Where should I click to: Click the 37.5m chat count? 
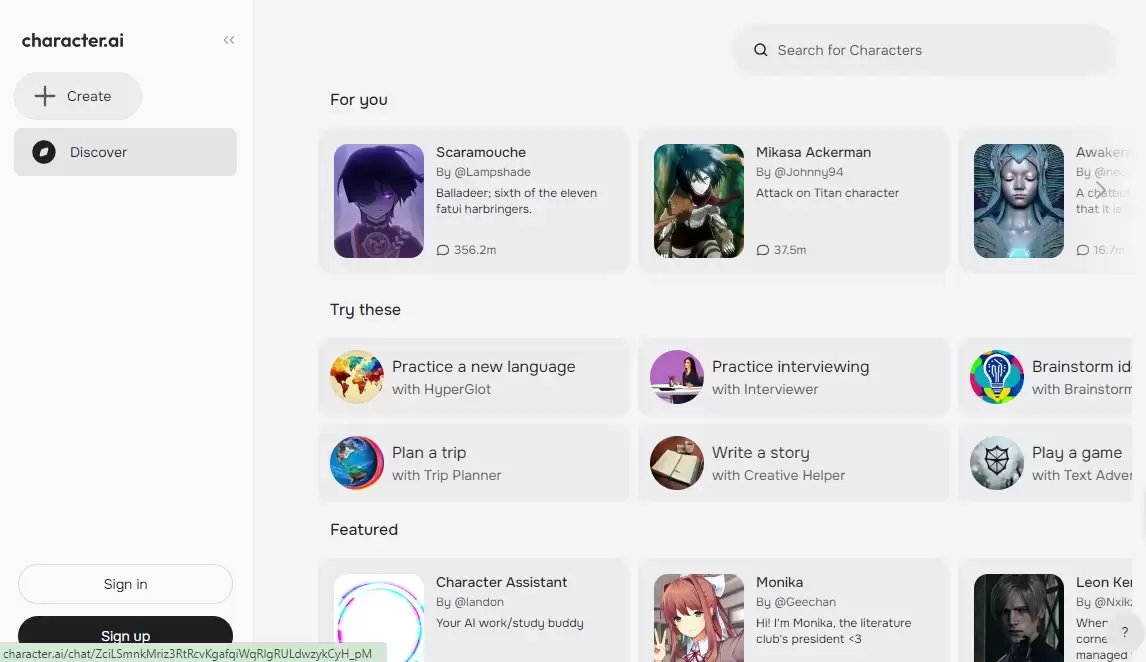tap(790, 250)
